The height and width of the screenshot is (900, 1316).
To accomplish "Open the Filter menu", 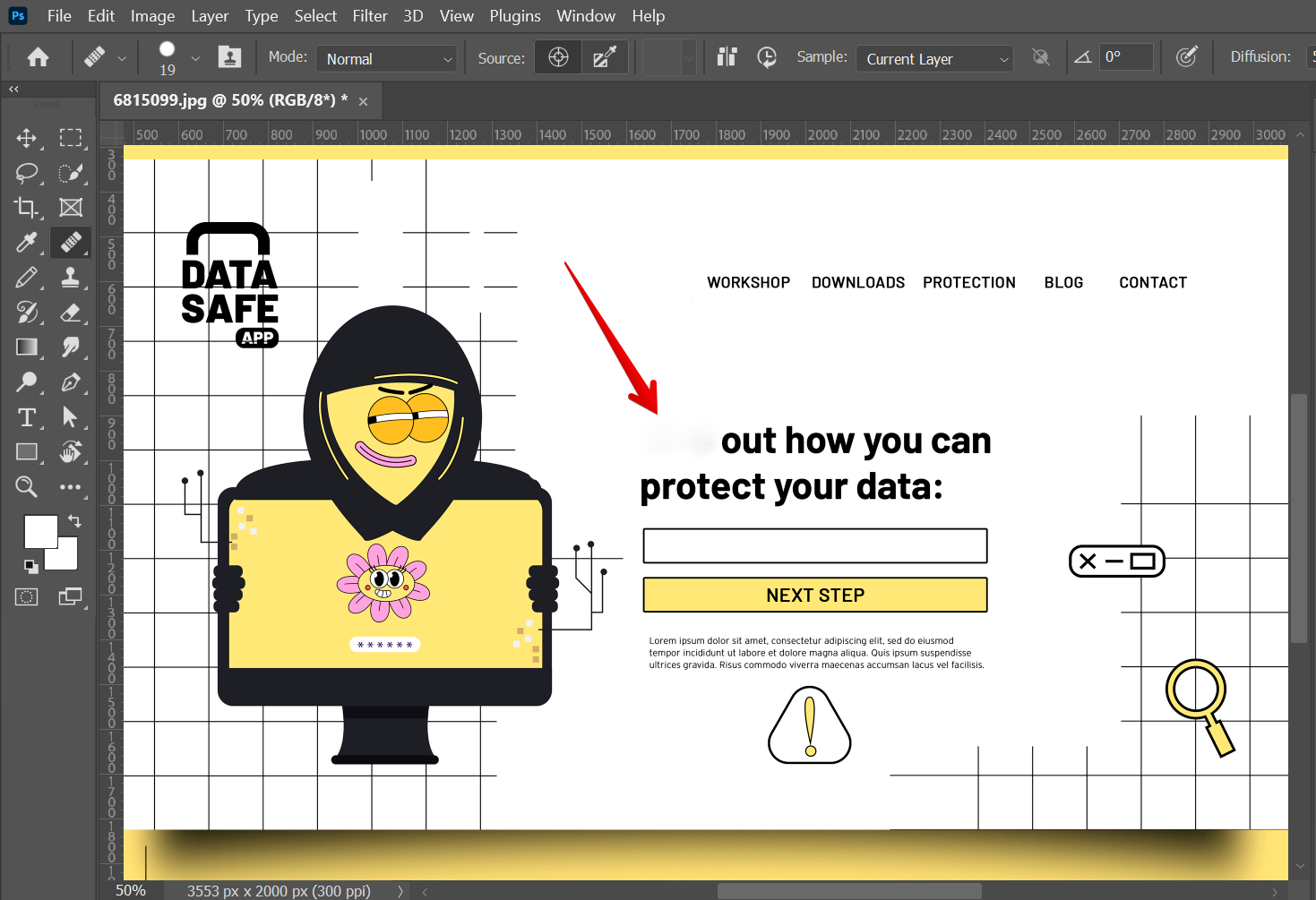I will [369, 16].
